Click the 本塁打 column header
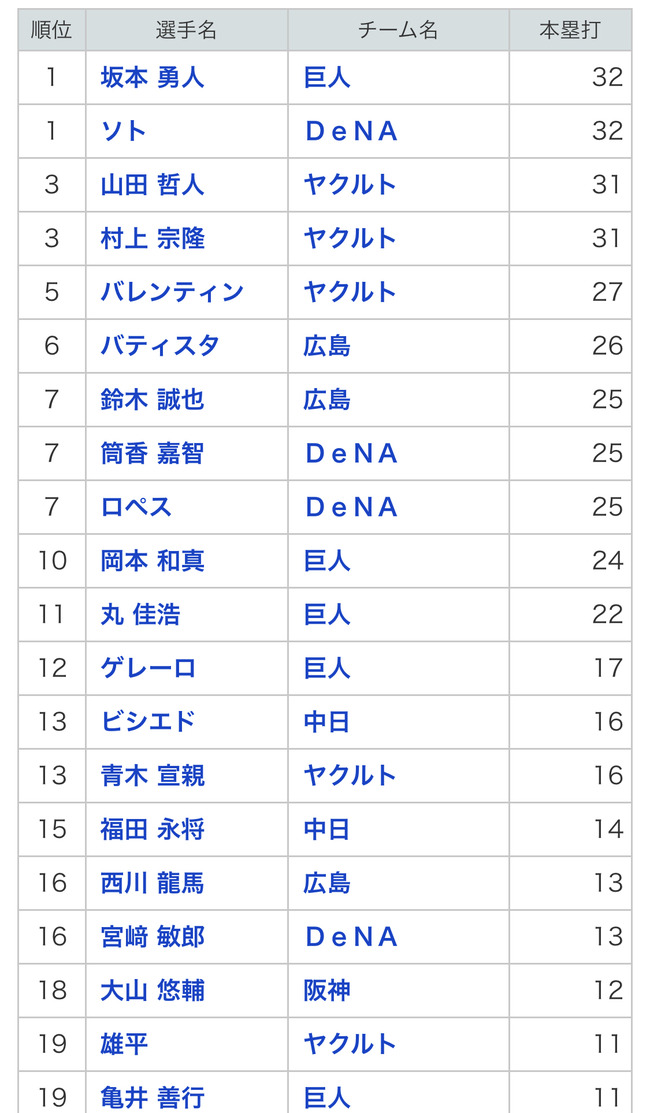The height and width of the screenshot is (1113, 650). (x=570, y=30)
